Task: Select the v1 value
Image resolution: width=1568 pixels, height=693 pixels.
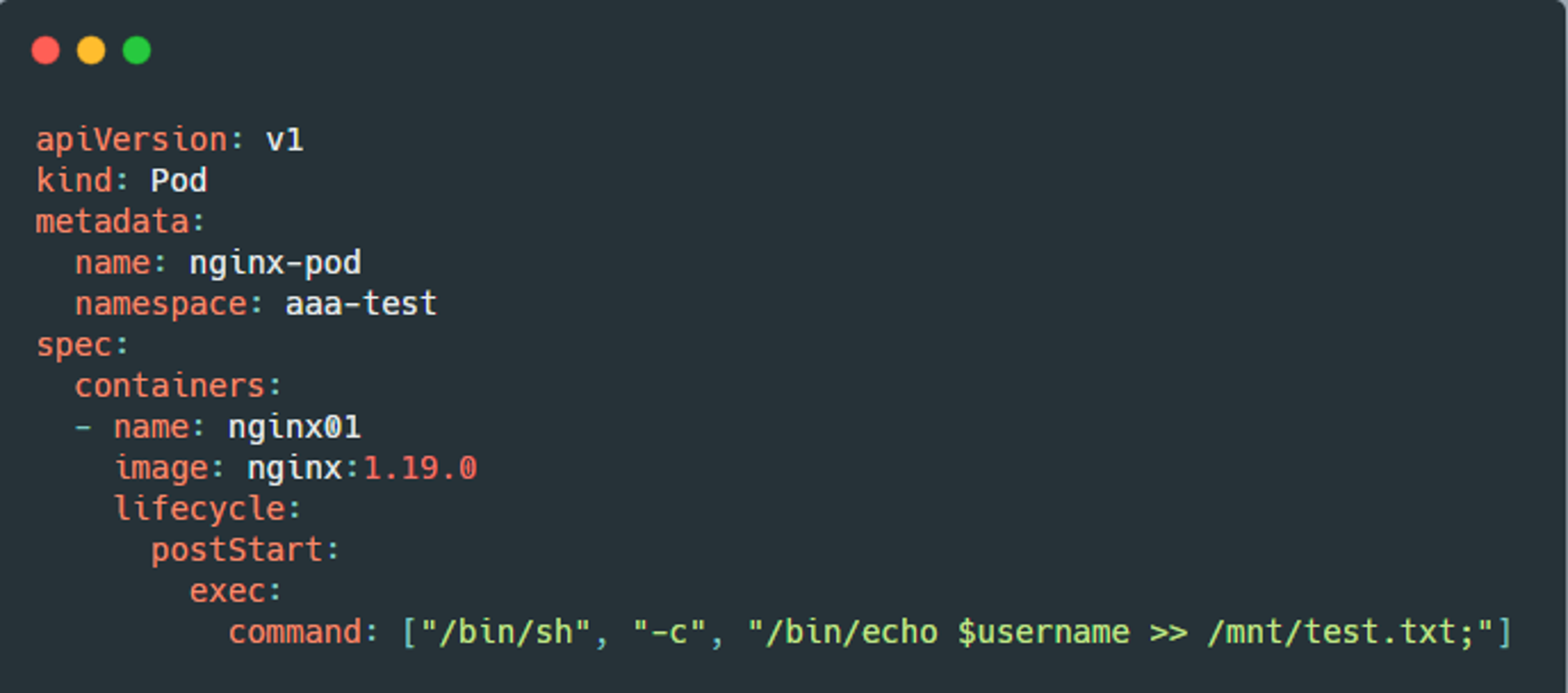Action: tap(285, 140)
